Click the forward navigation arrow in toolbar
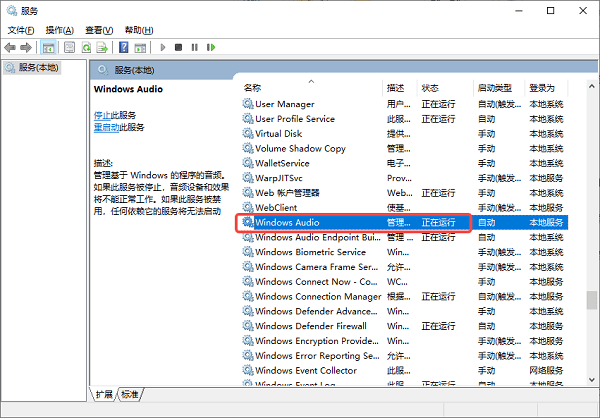This screenshot has width=600, height=418. [25, 47]
